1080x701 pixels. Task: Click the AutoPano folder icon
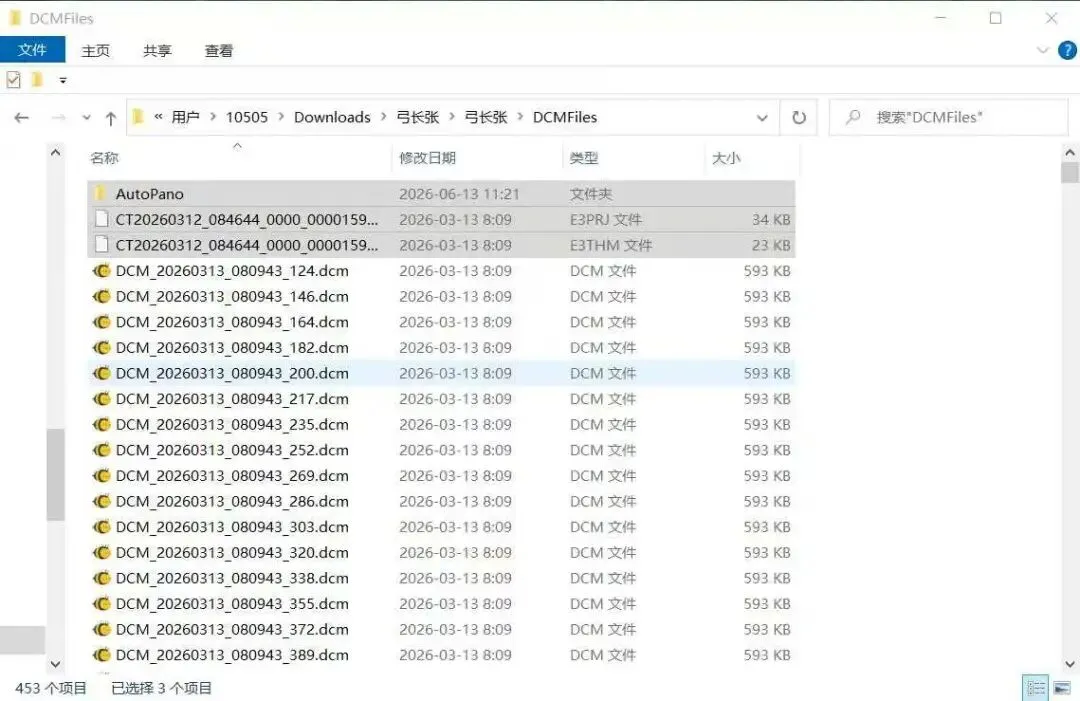(101, 193)
